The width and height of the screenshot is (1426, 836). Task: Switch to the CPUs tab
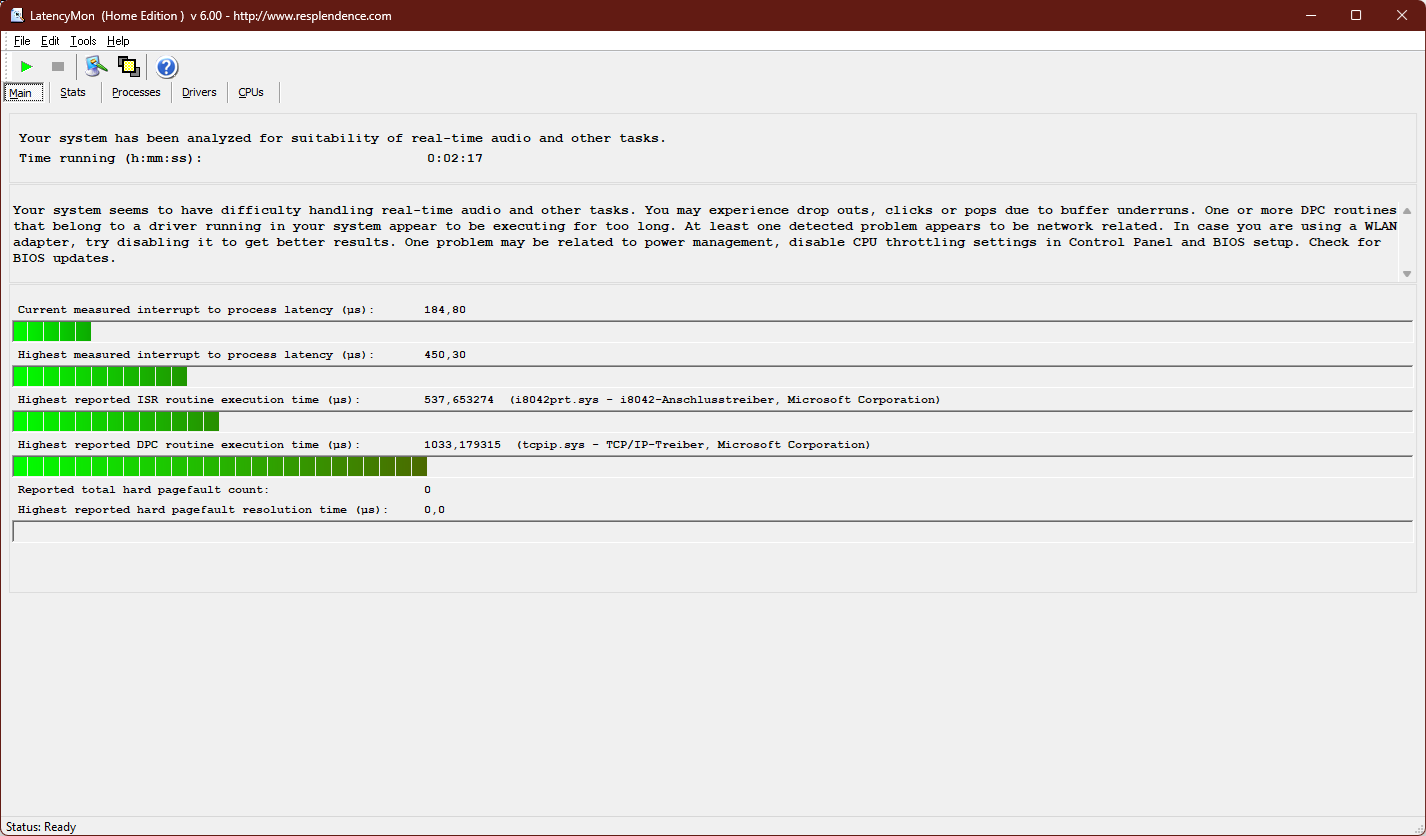pyautogui.click(x=251, y=92)
